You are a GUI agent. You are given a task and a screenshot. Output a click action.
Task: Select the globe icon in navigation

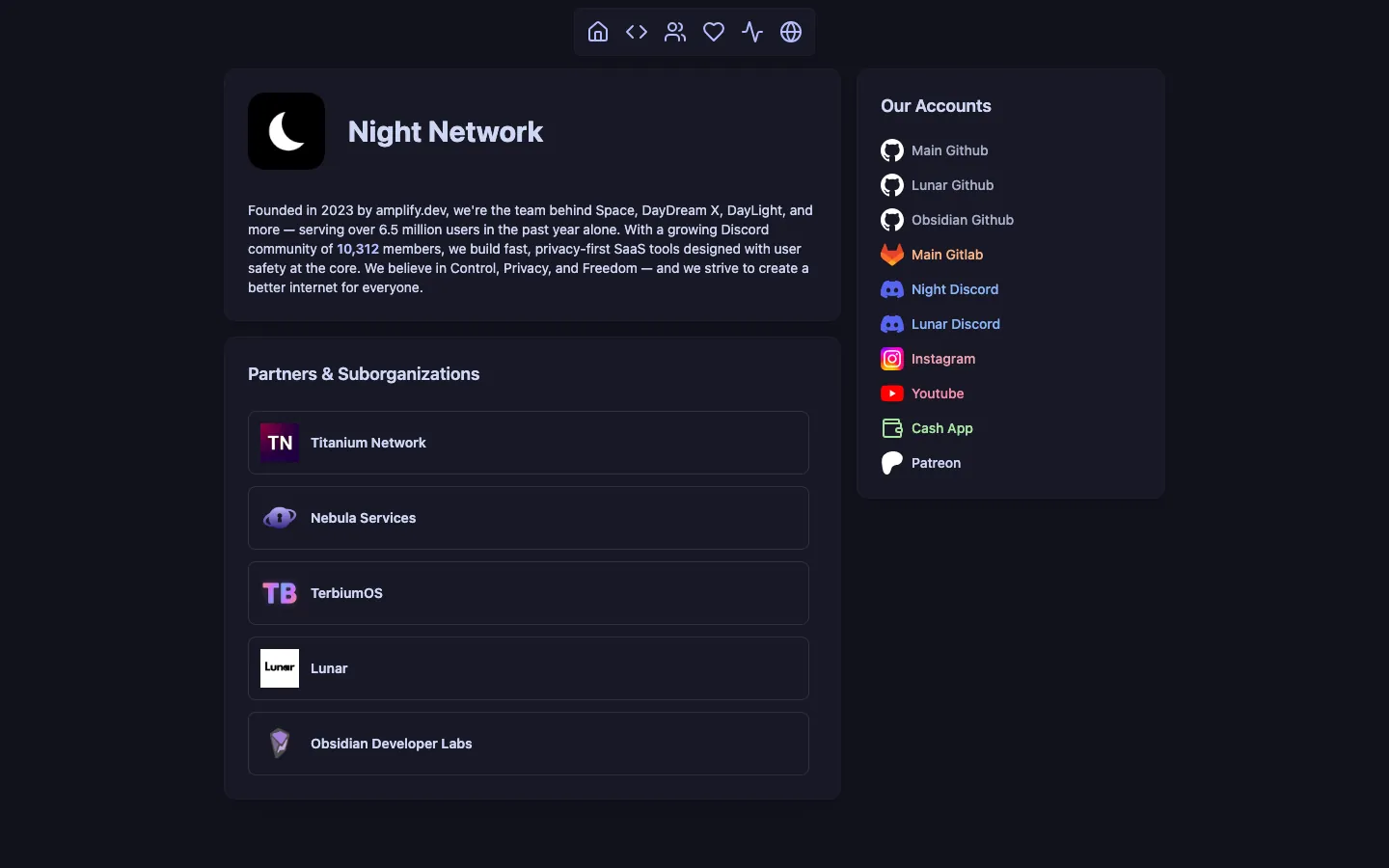(791, 32)
